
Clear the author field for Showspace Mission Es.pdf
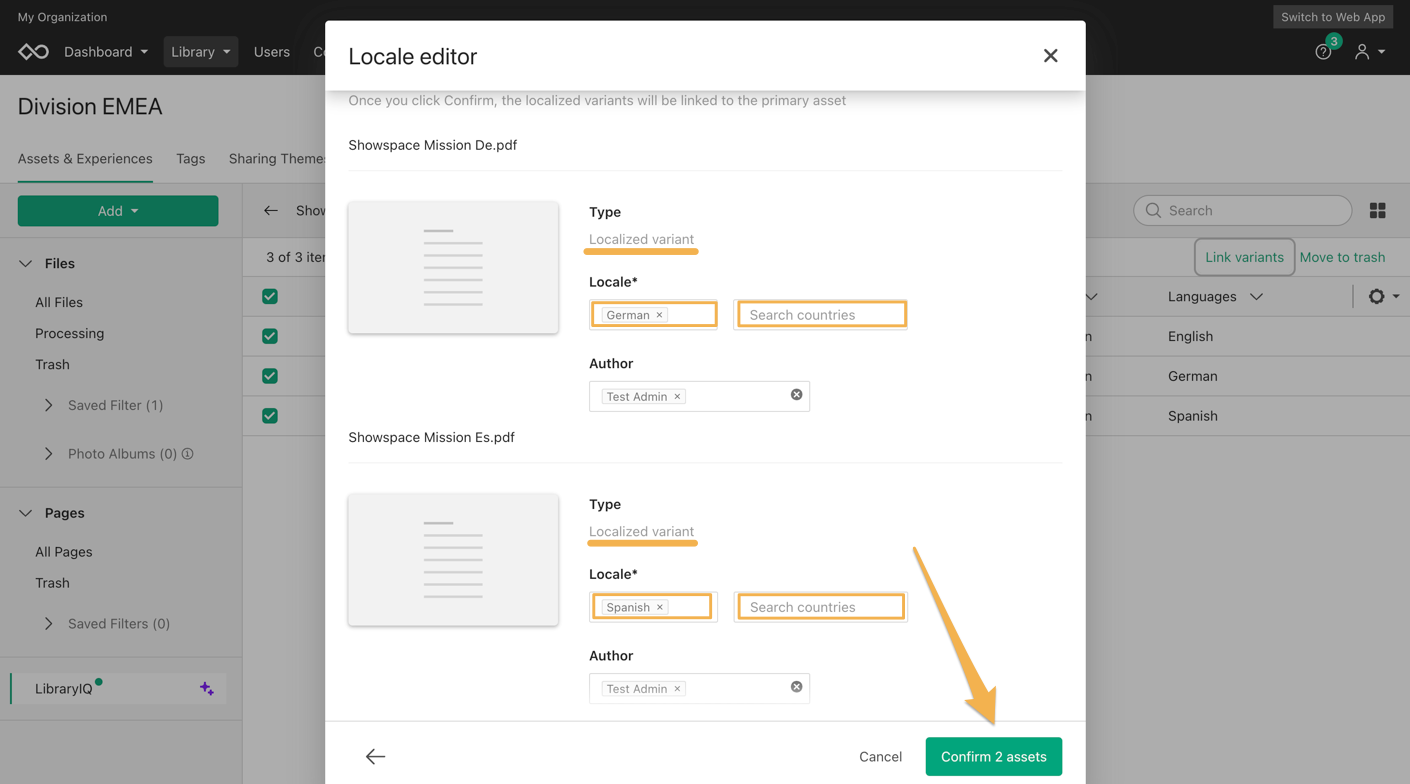tap(797, 687)
